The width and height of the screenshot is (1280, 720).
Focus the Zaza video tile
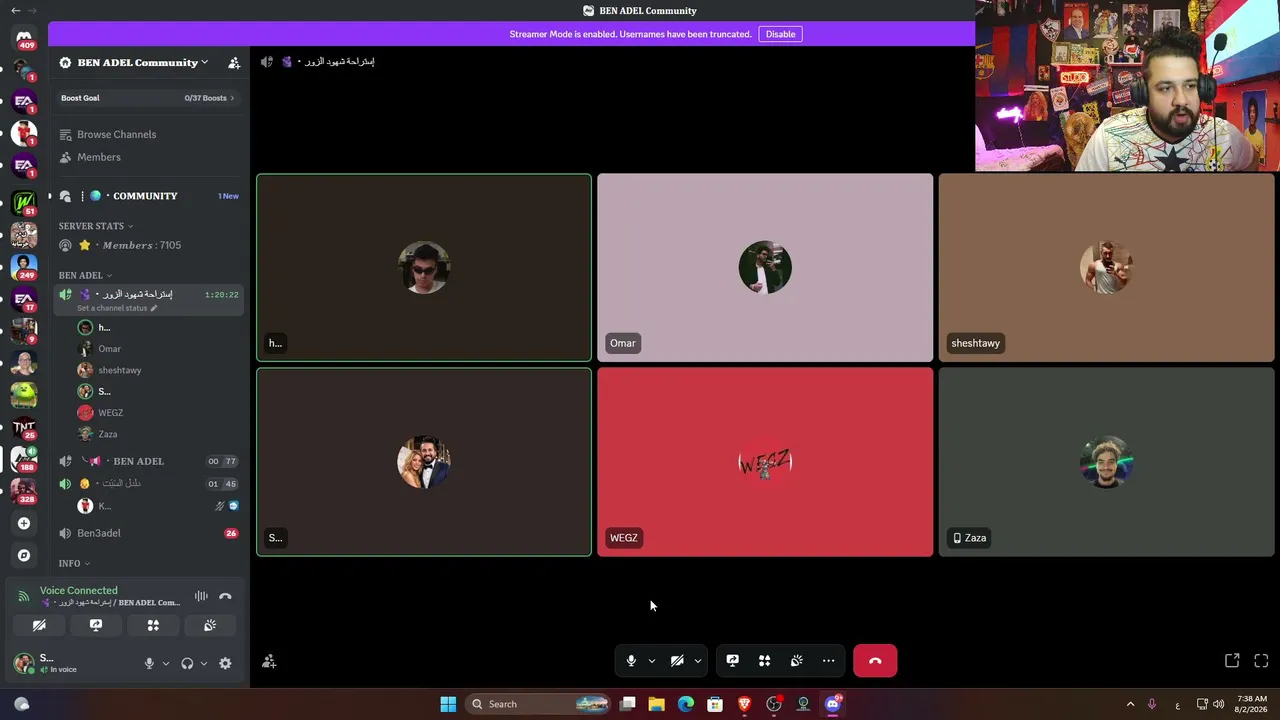pos(1106,462)
